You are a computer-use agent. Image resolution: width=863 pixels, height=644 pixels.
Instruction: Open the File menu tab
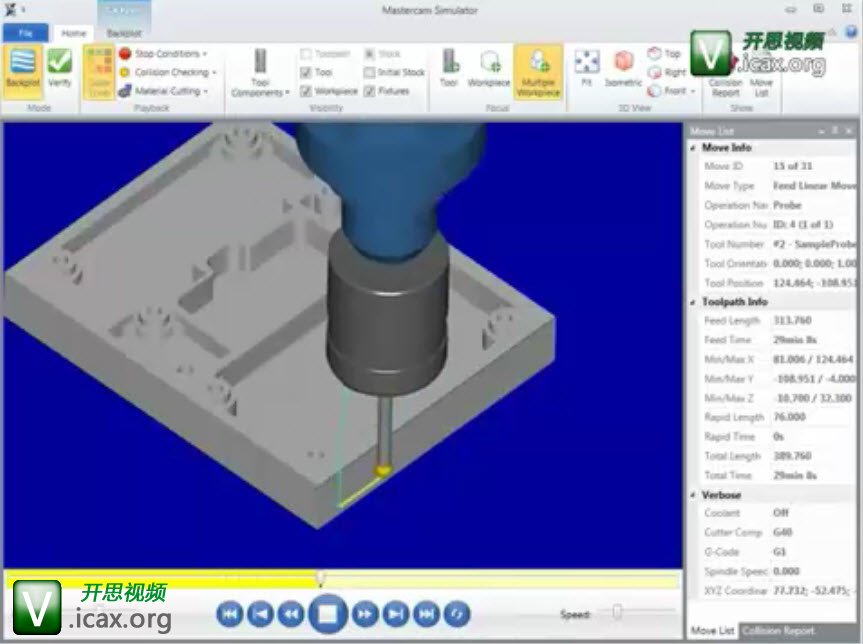click(x=23, y=33)
